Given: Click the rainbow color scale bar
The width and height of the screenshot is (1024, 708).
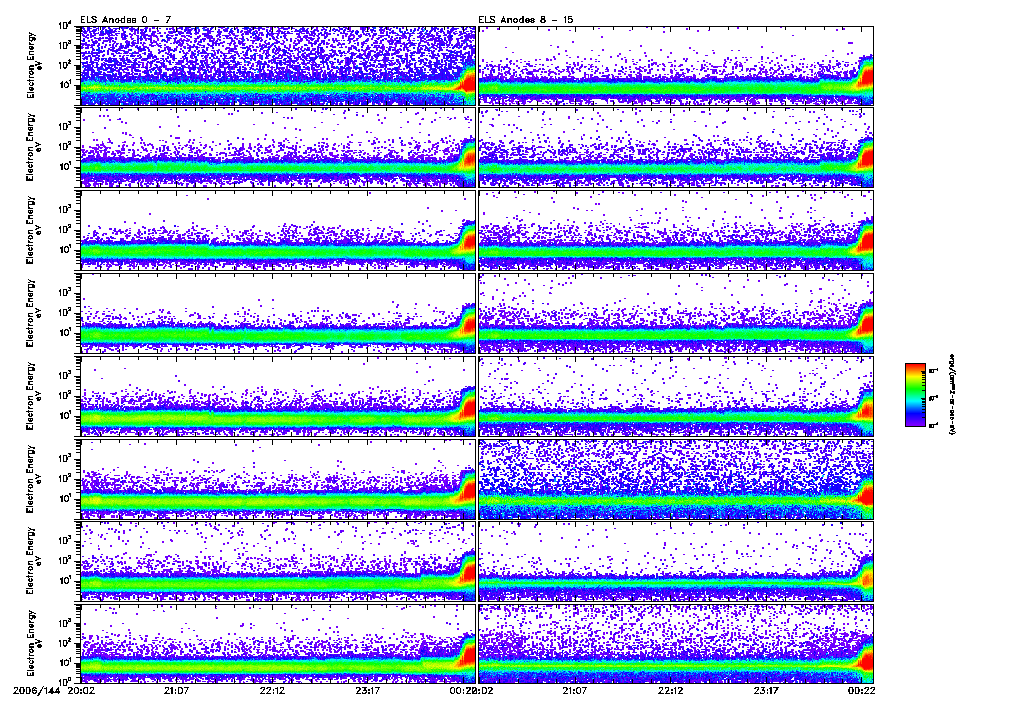Looking at the screenshot, I should (x=915, y=395).
